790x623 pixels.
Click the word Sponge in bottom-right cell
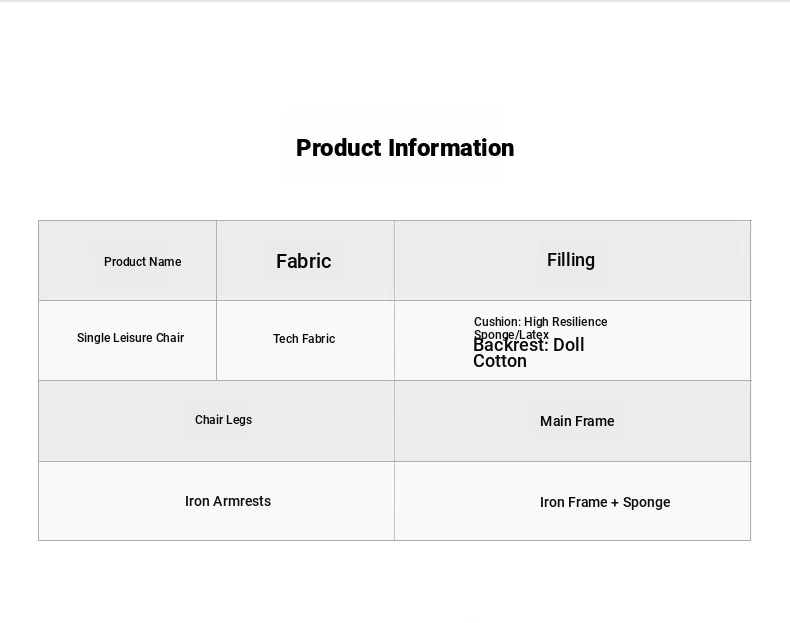[646, 503]
